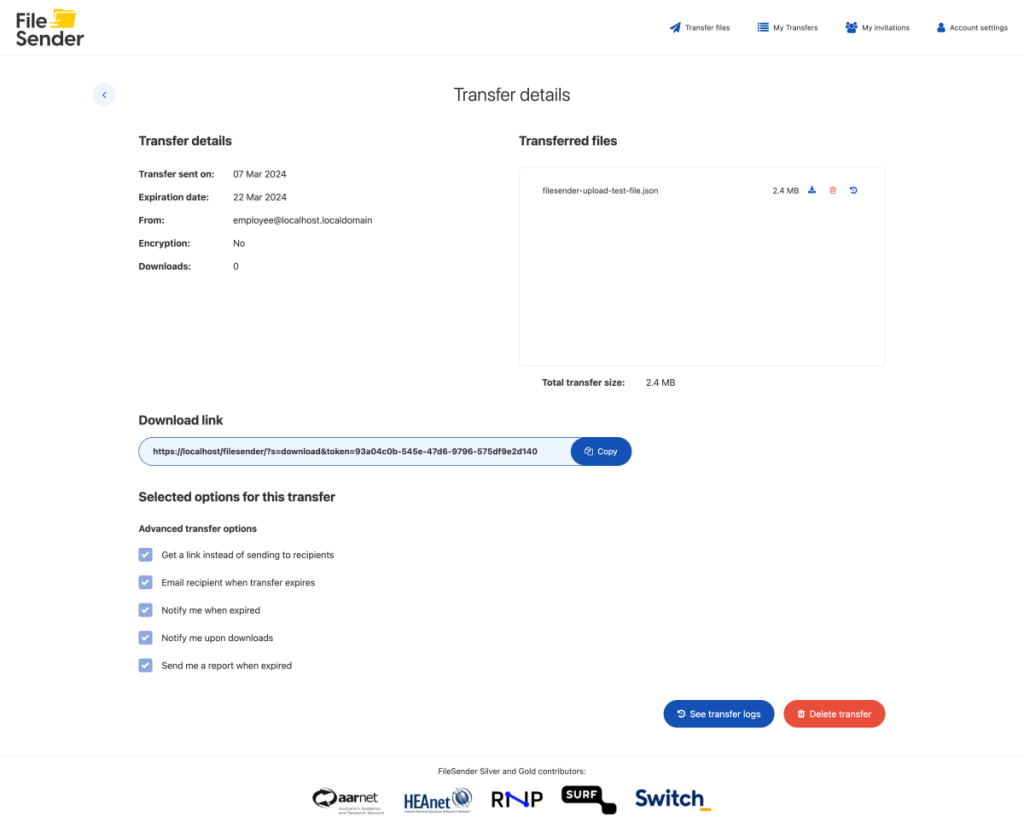Select the download link URL field
The image size is (1024, 828).
coord(350,451)
